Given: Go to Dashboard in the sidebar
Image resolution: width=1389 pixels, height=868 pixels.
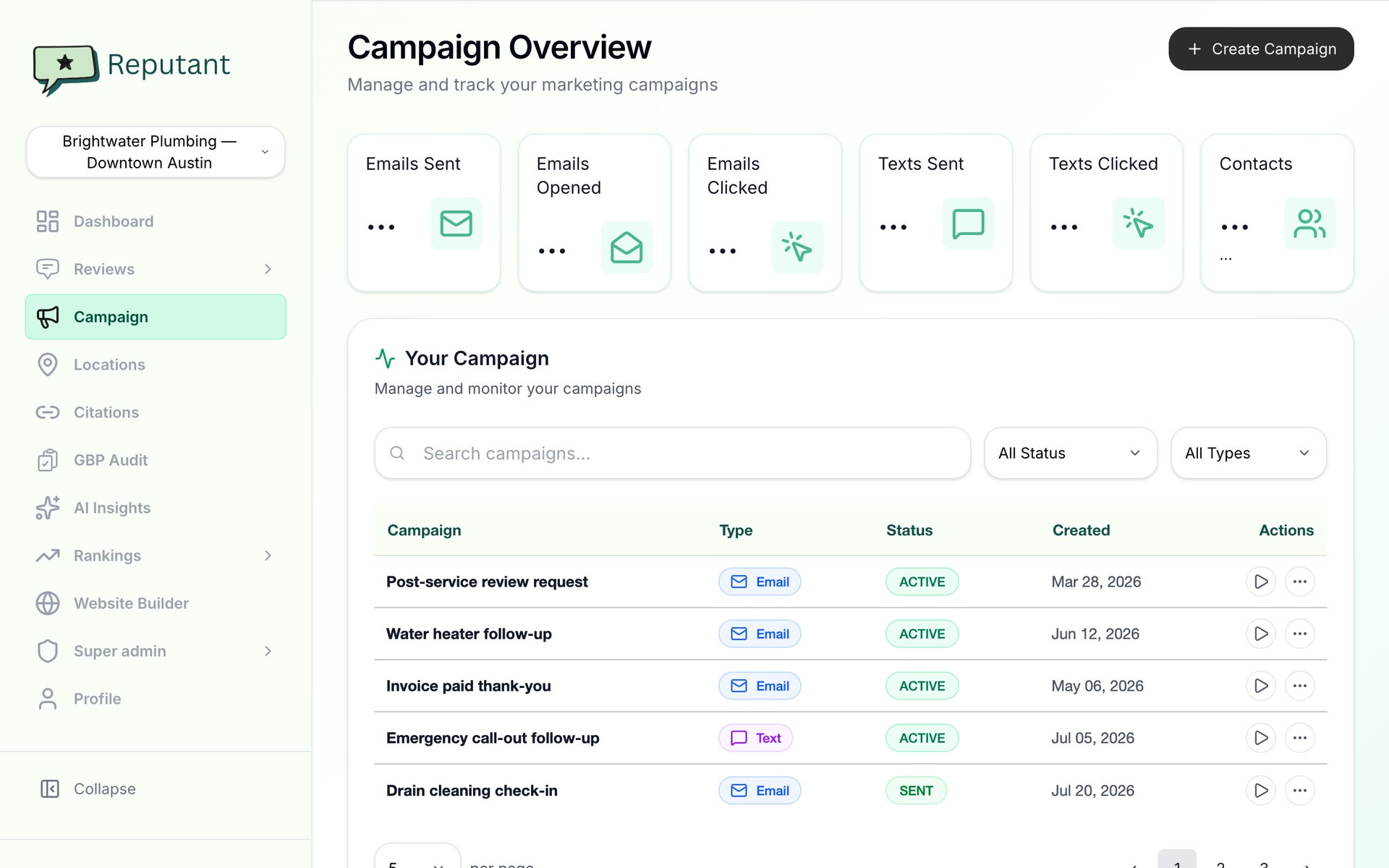Looking at the screenshot, I should 156,221.
